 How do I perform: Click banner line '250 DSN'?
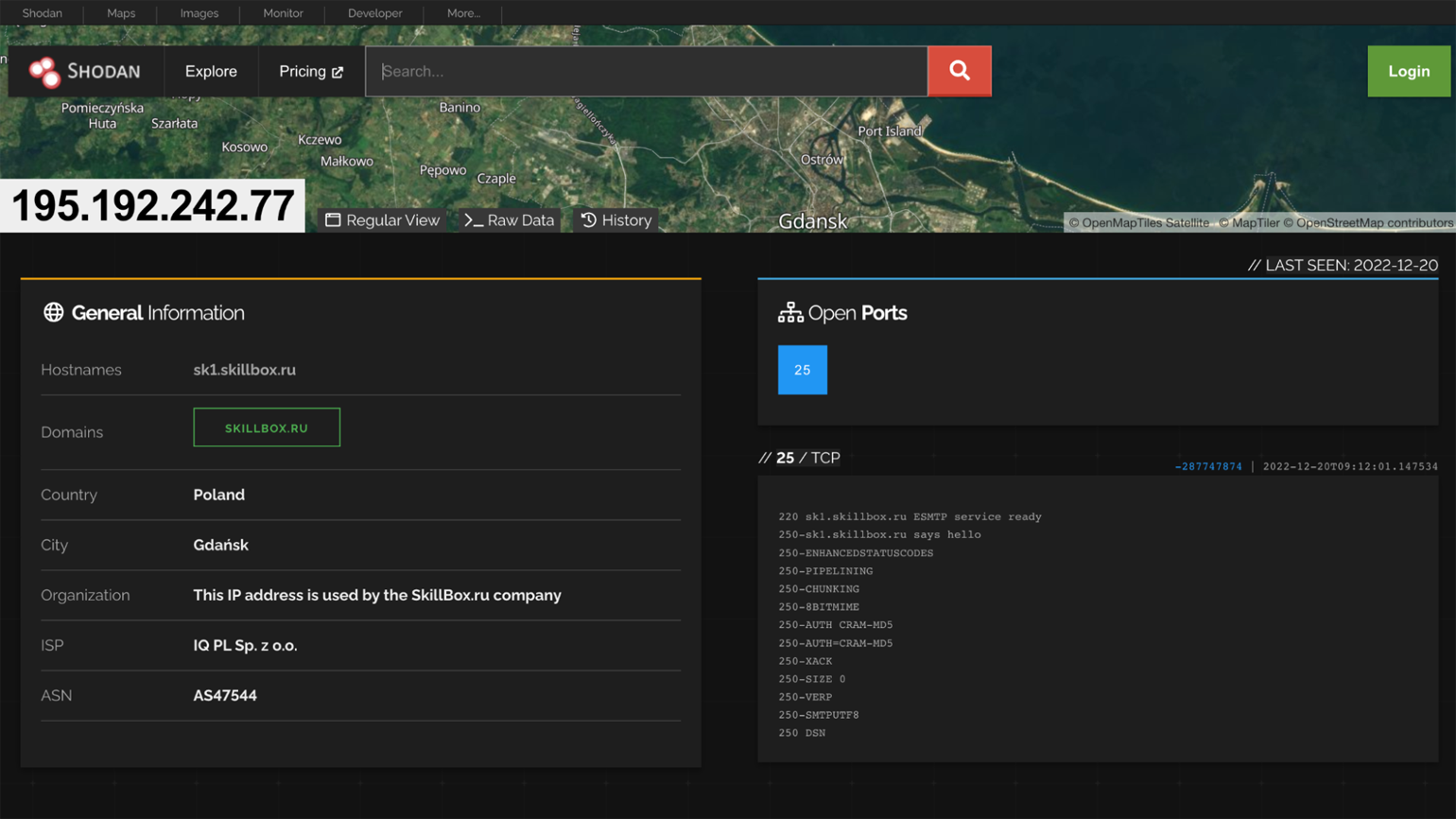coord(802,733)
